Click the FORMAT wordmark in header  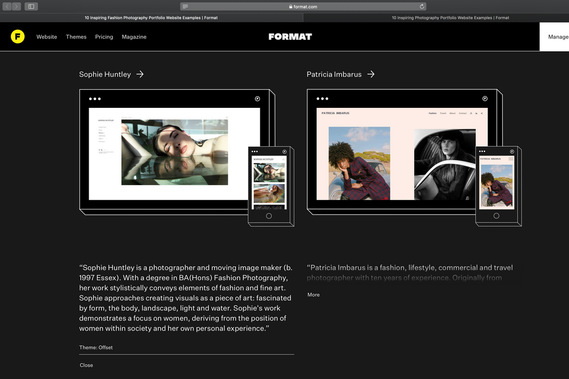(290, 37)
